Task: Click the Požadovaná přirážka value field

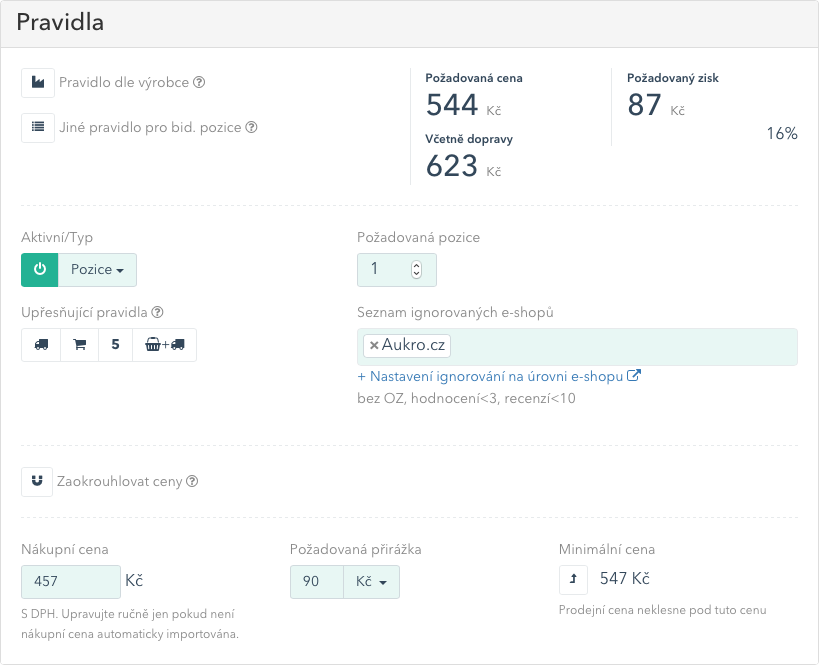Action: point(317,581)
